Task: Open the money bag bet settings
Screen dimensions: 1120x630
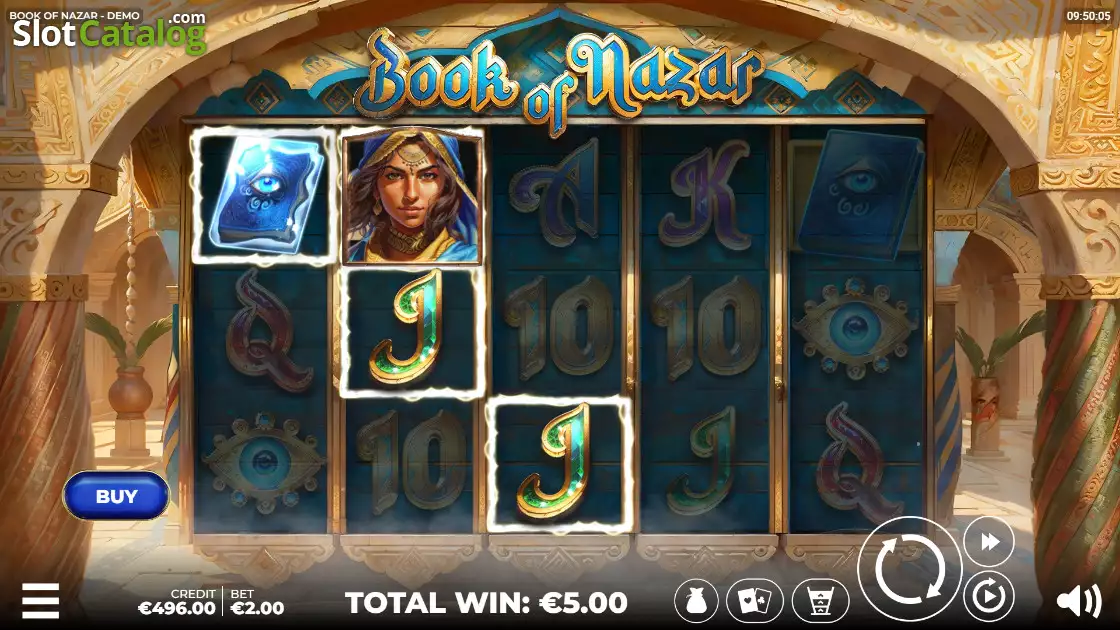Action: coord(696,601)
